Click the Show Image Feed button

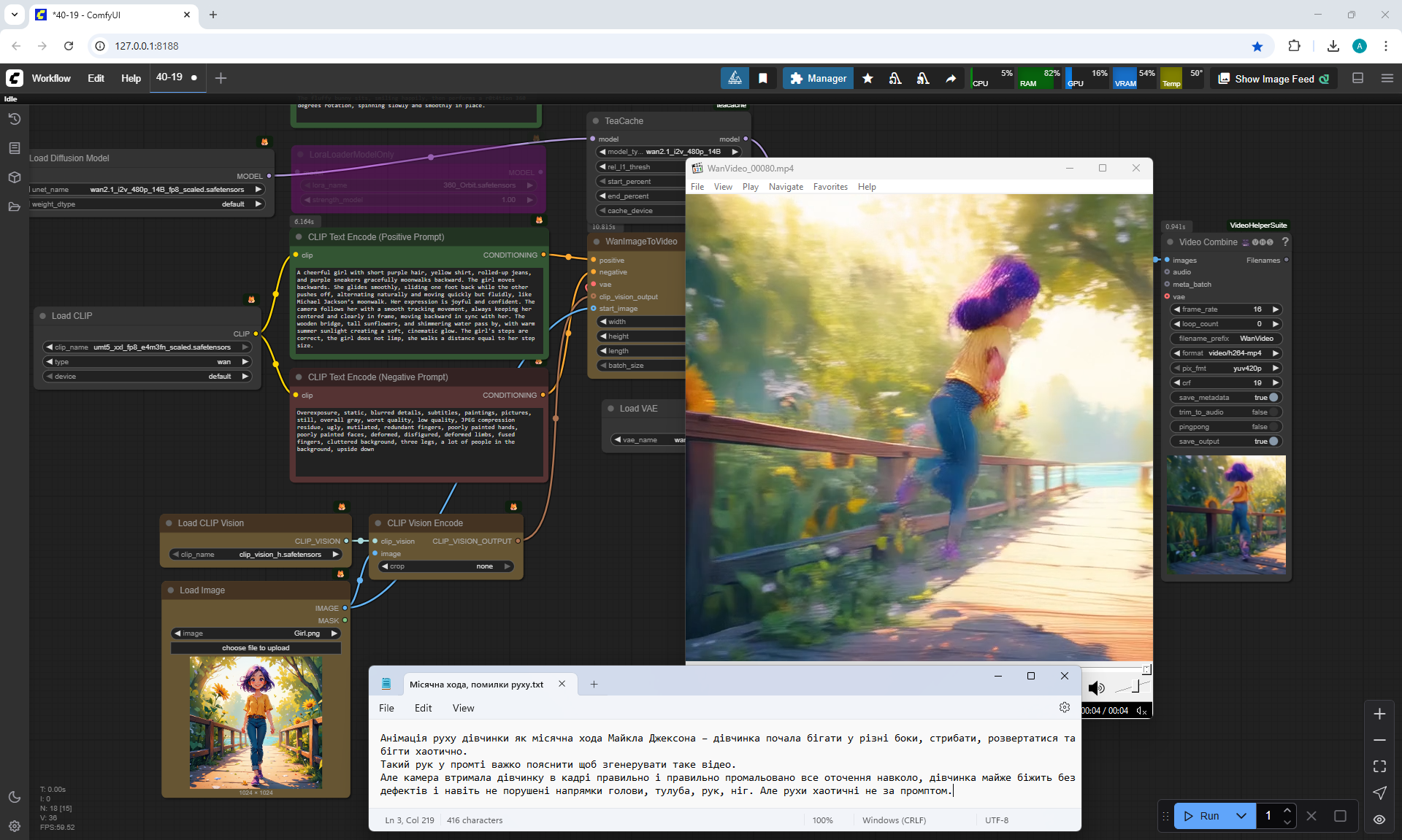pyautogui.click(x=1273, y=79)
